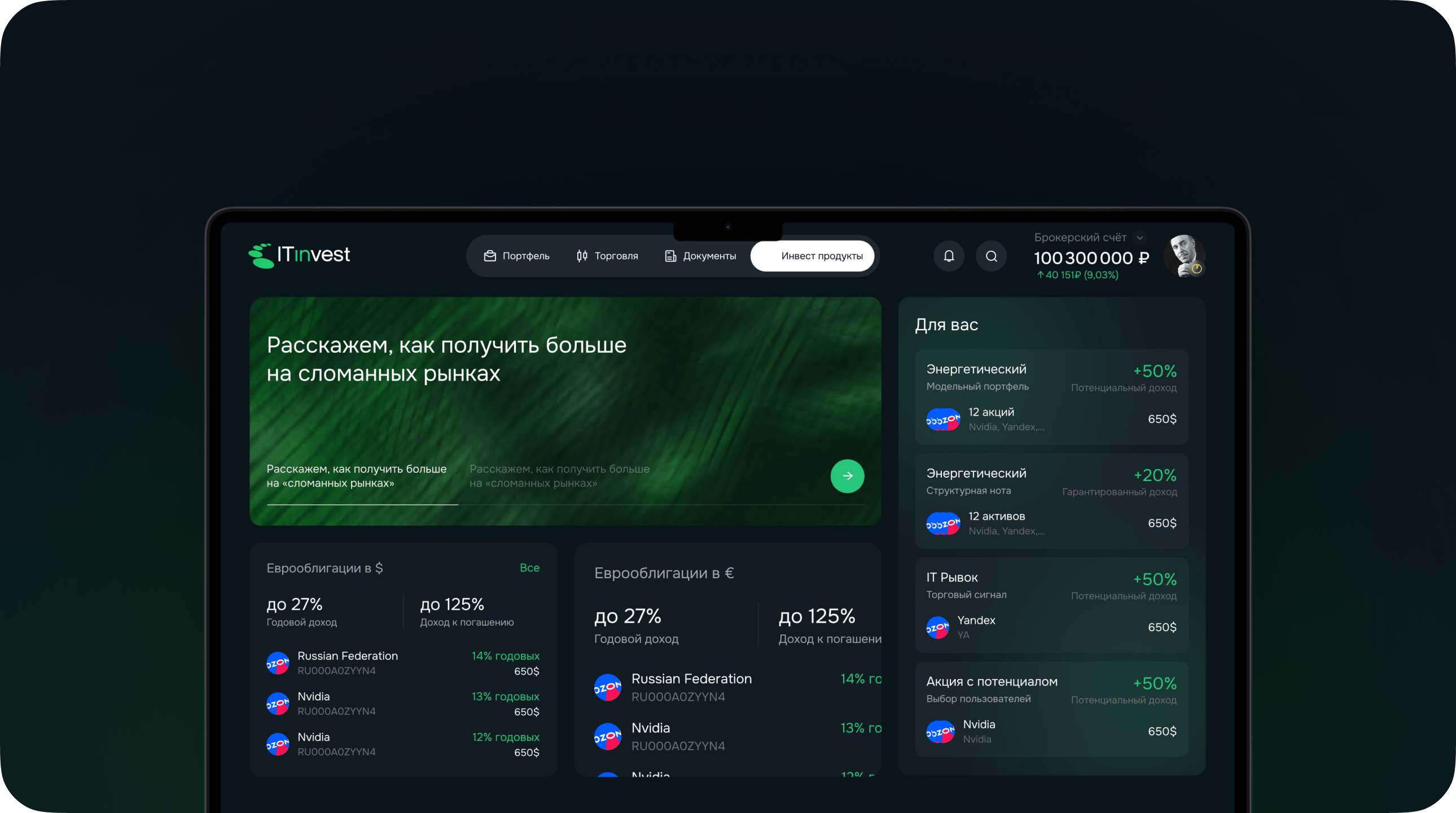
Task: Click до 125% Доход к погашению in $ card
Action: [467, 611]
